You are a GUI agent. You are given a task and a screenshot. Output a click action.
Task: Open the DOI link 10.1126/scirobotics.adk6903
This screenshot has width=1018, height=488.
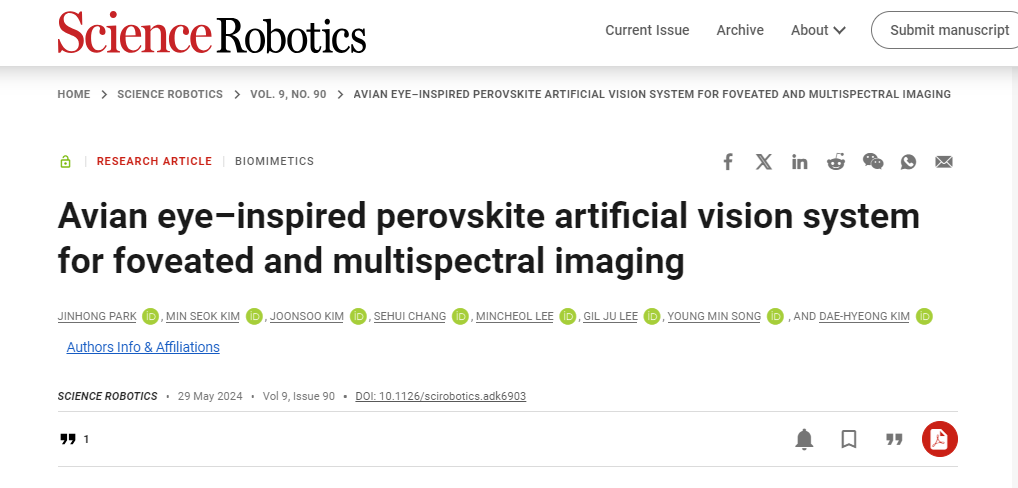441,396
